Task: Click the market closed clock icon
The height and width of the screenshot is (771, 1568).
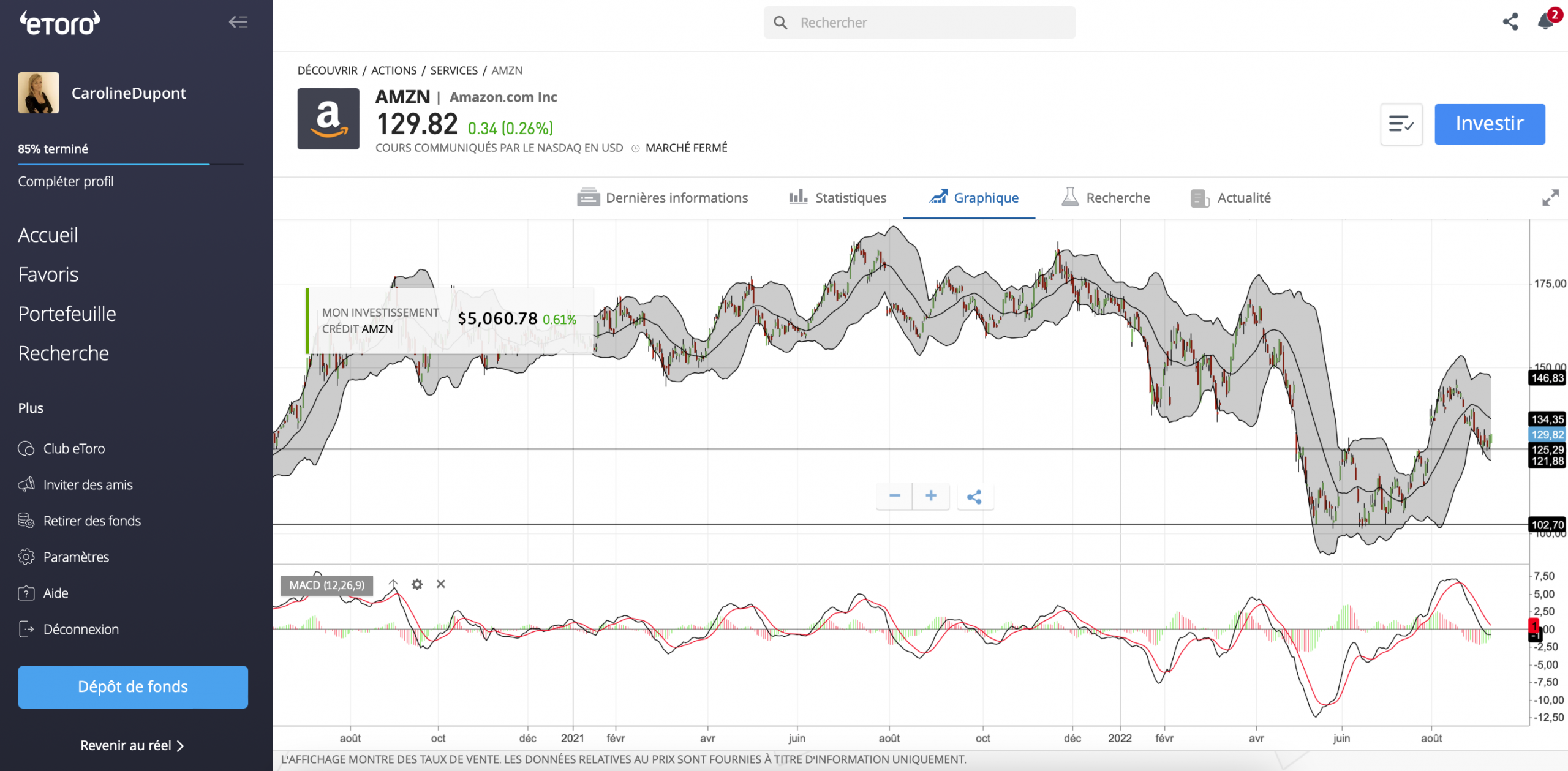Action: [636, 148]
